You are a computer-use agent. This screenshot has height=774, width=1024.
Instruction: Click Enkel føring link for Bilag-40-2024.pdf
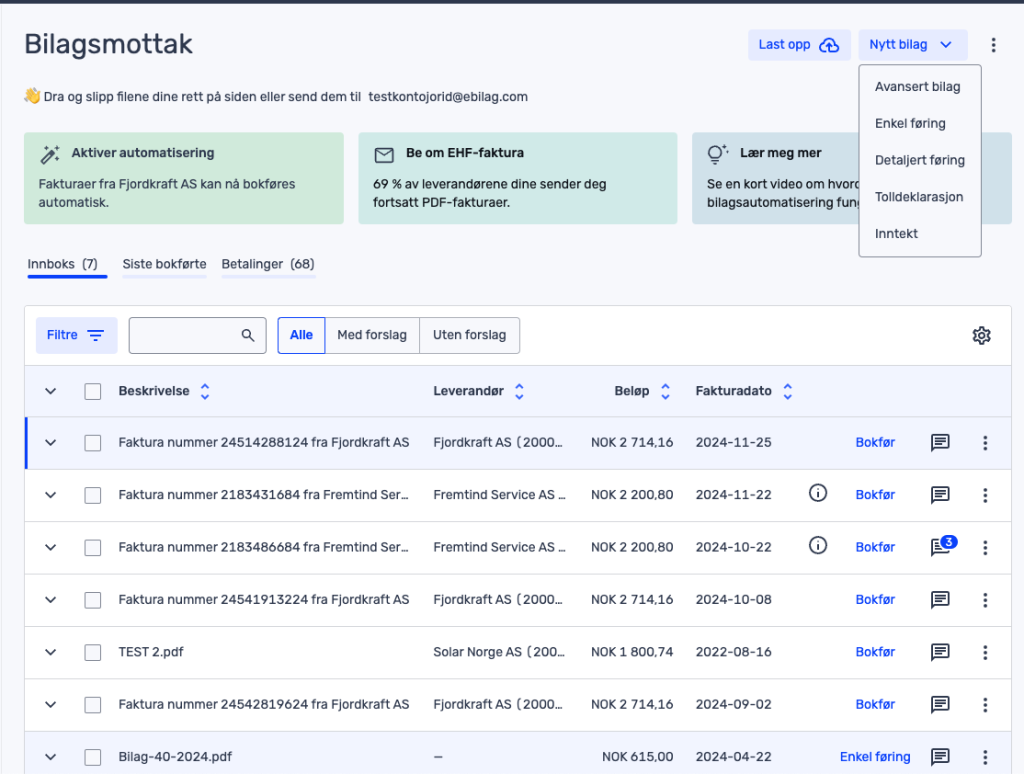click(874, 756)
